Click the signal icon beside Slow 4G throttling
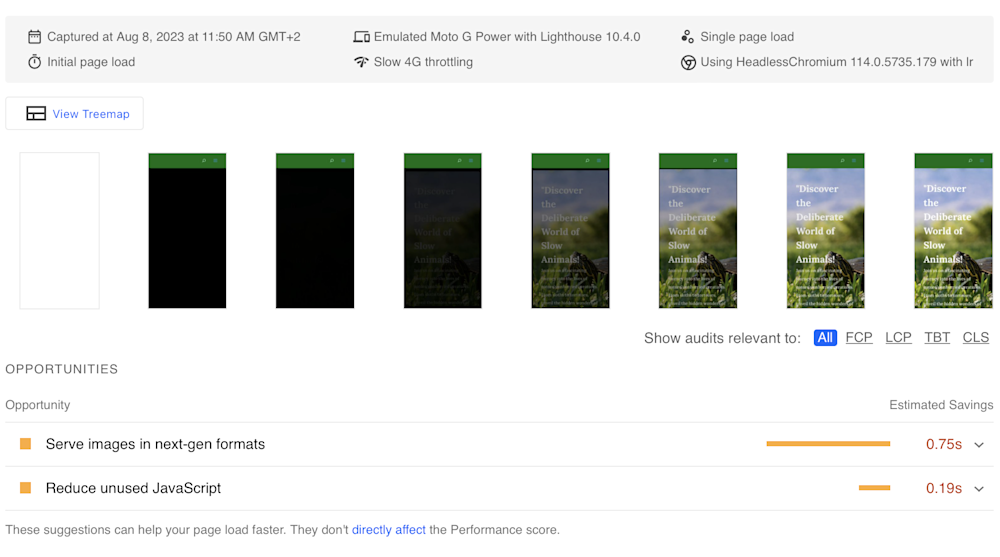The image size is (1000, 557). [362, 62]
